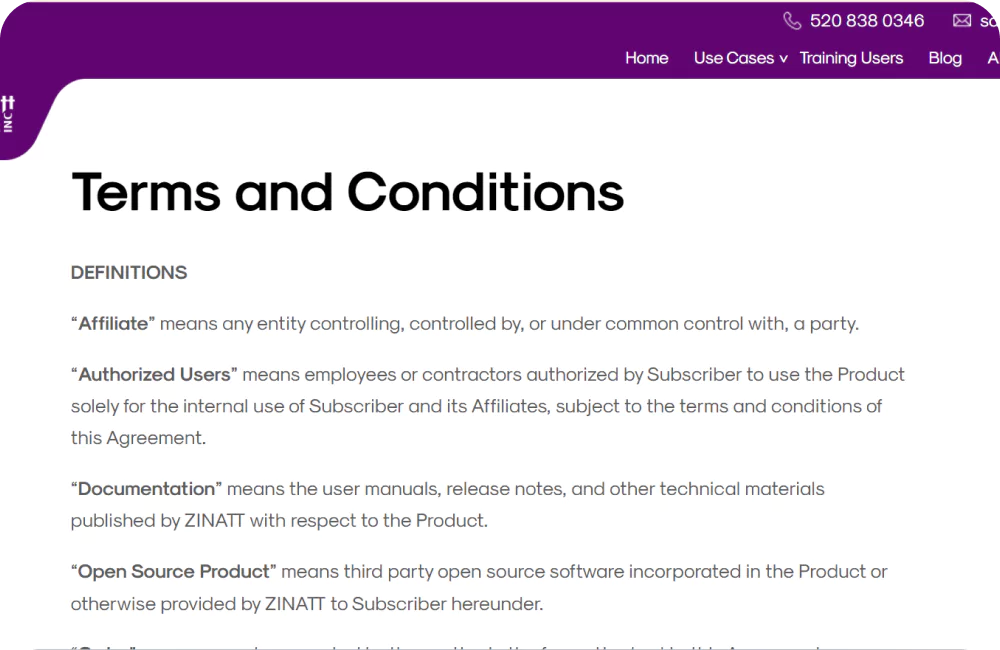Expand the chevron next to Use Cases
Image resolution: width=1000 pixels, height=650 pixels.
coord(783,59)
